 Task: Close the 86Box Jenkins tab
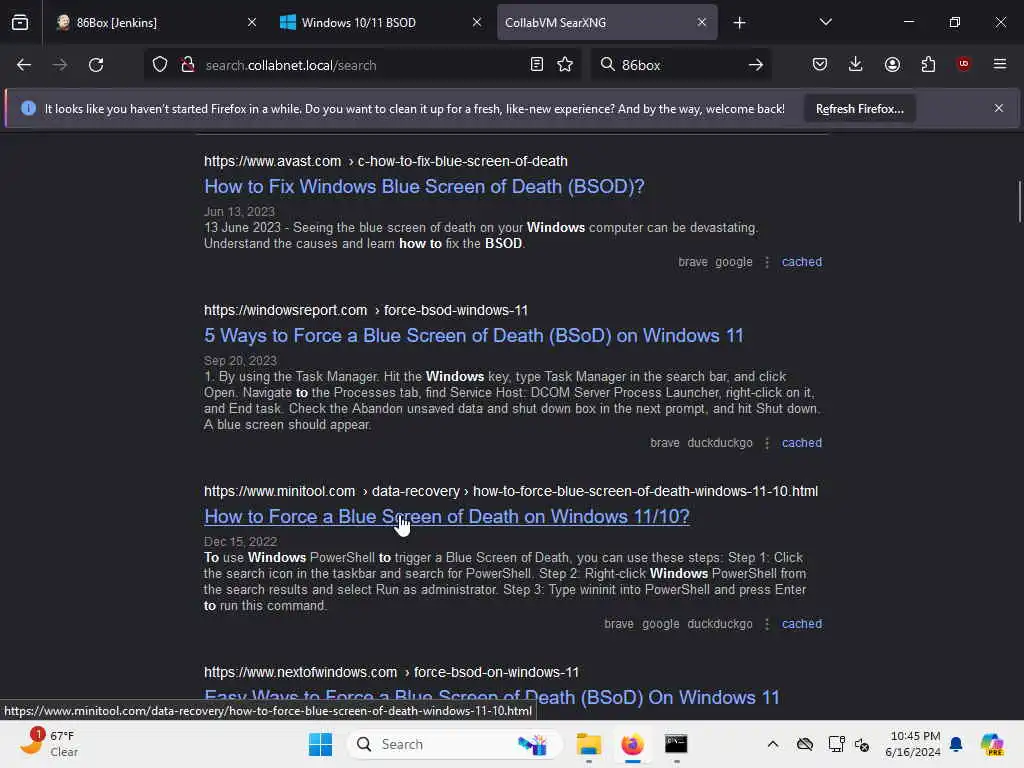coord(252,22)
